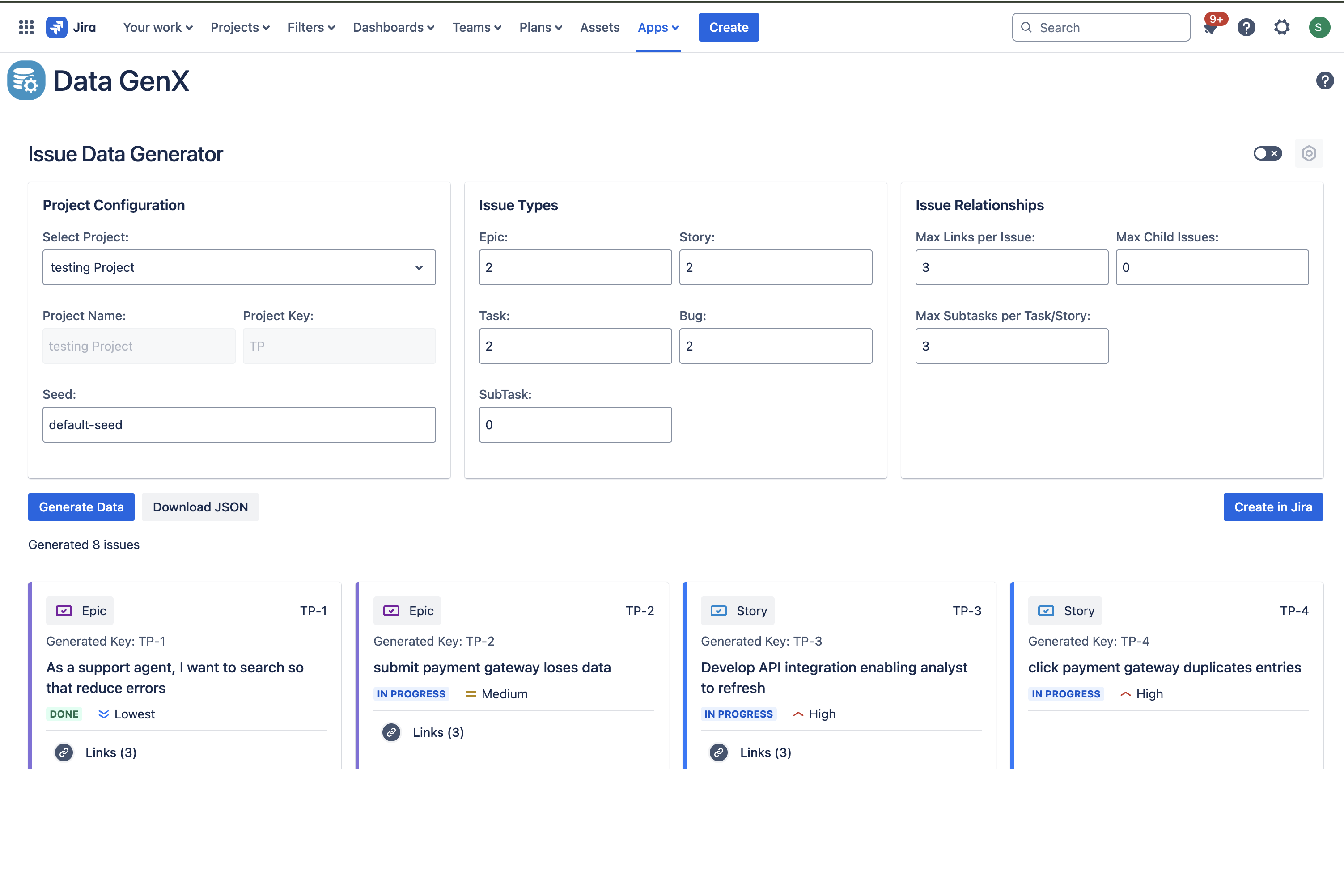Image resolution: width=1344 pixels, height=896 pixels.
Task: Click the Links icon on TP-2 card
Action: pyautogui.click(x=392, y=732)
